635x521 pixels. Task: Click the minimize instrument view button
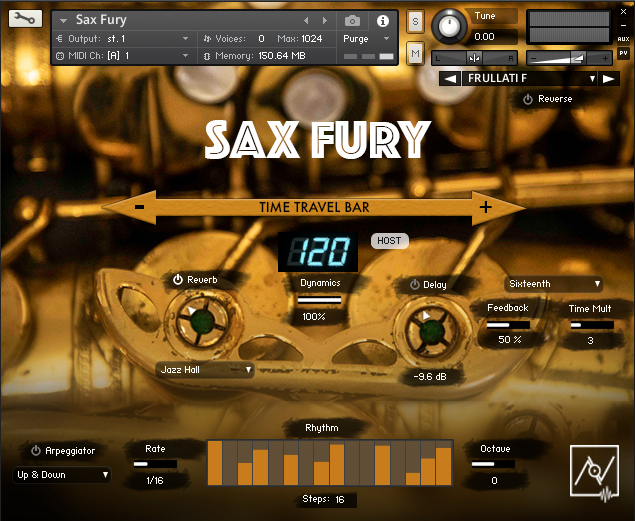pos(623,25)
